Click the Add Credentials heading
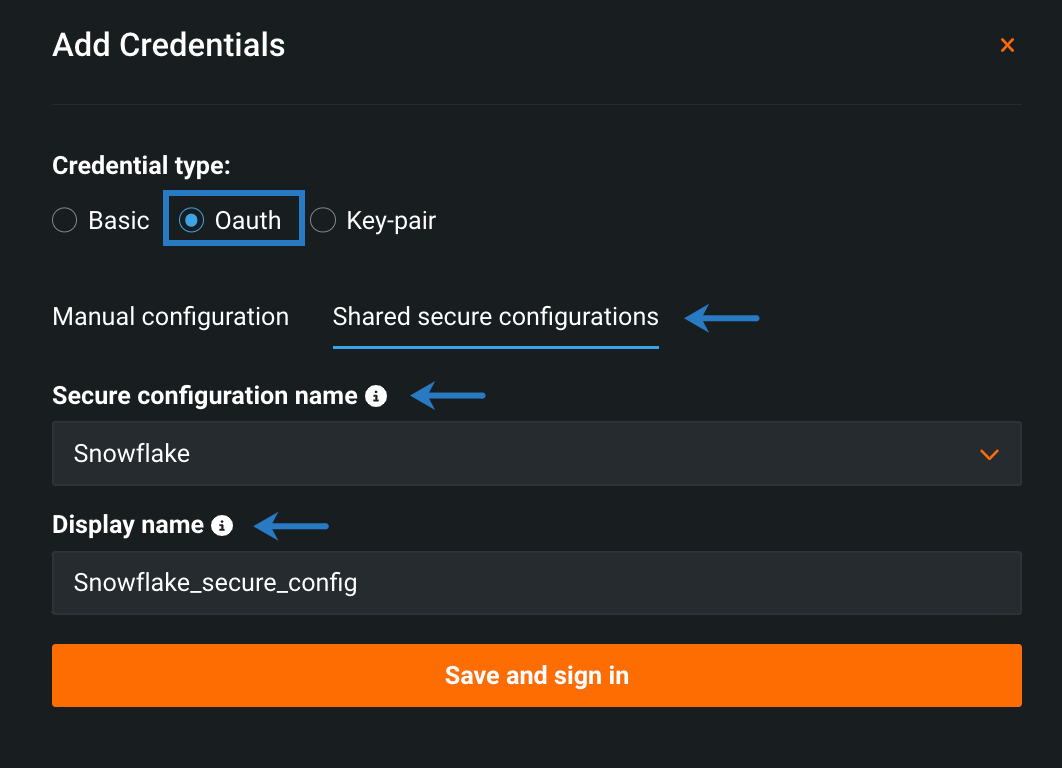The width and height of the screenshot is (1062, 768). (168, 45)
